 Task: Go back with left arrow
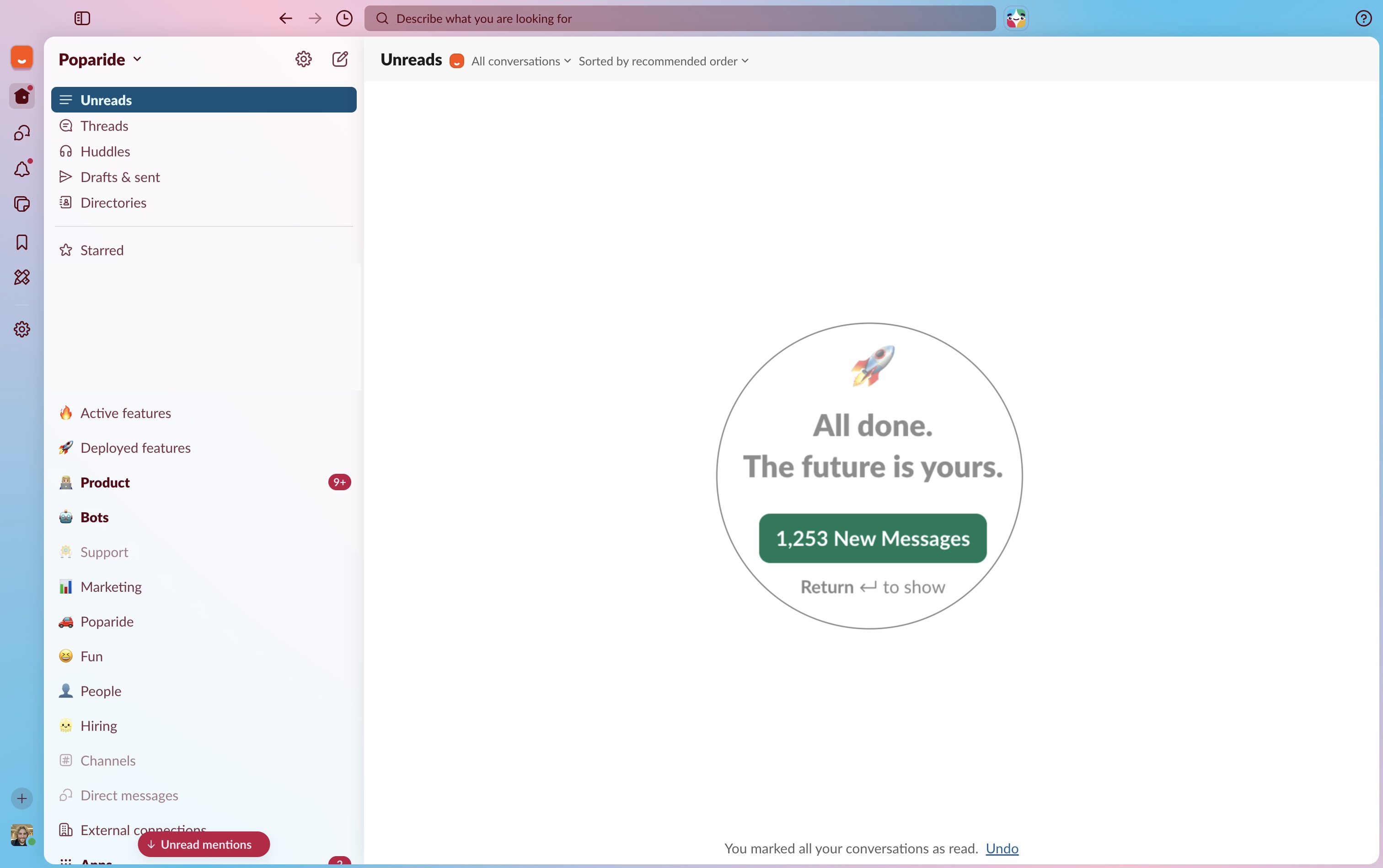(x=285, y=18)
